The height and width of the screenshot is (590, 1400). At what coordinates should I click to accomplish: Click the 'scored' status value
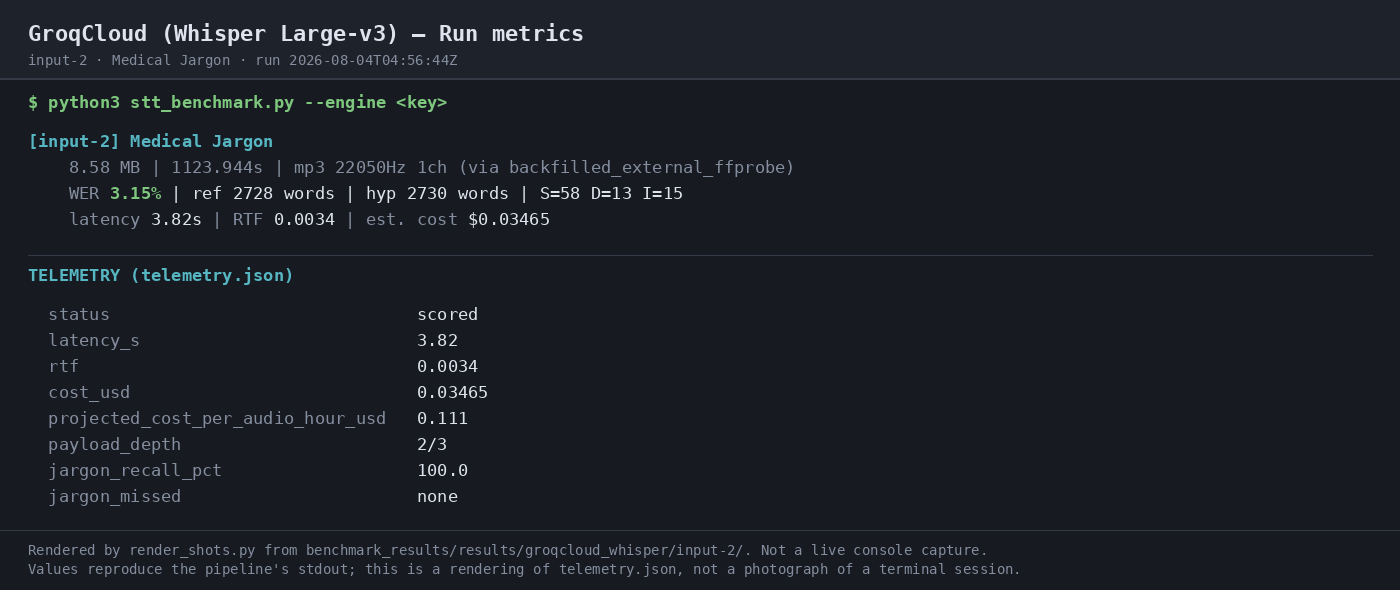point(447,315)
